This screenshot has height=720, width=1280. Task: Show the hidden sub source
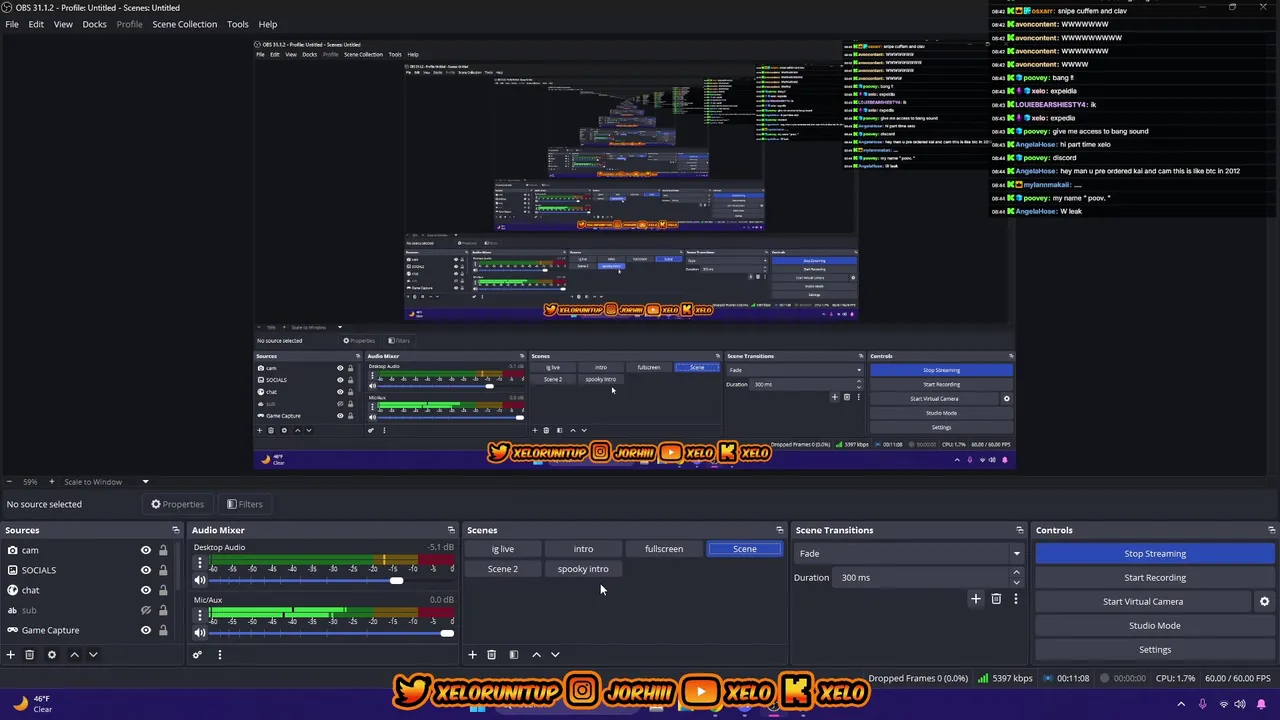146,610
